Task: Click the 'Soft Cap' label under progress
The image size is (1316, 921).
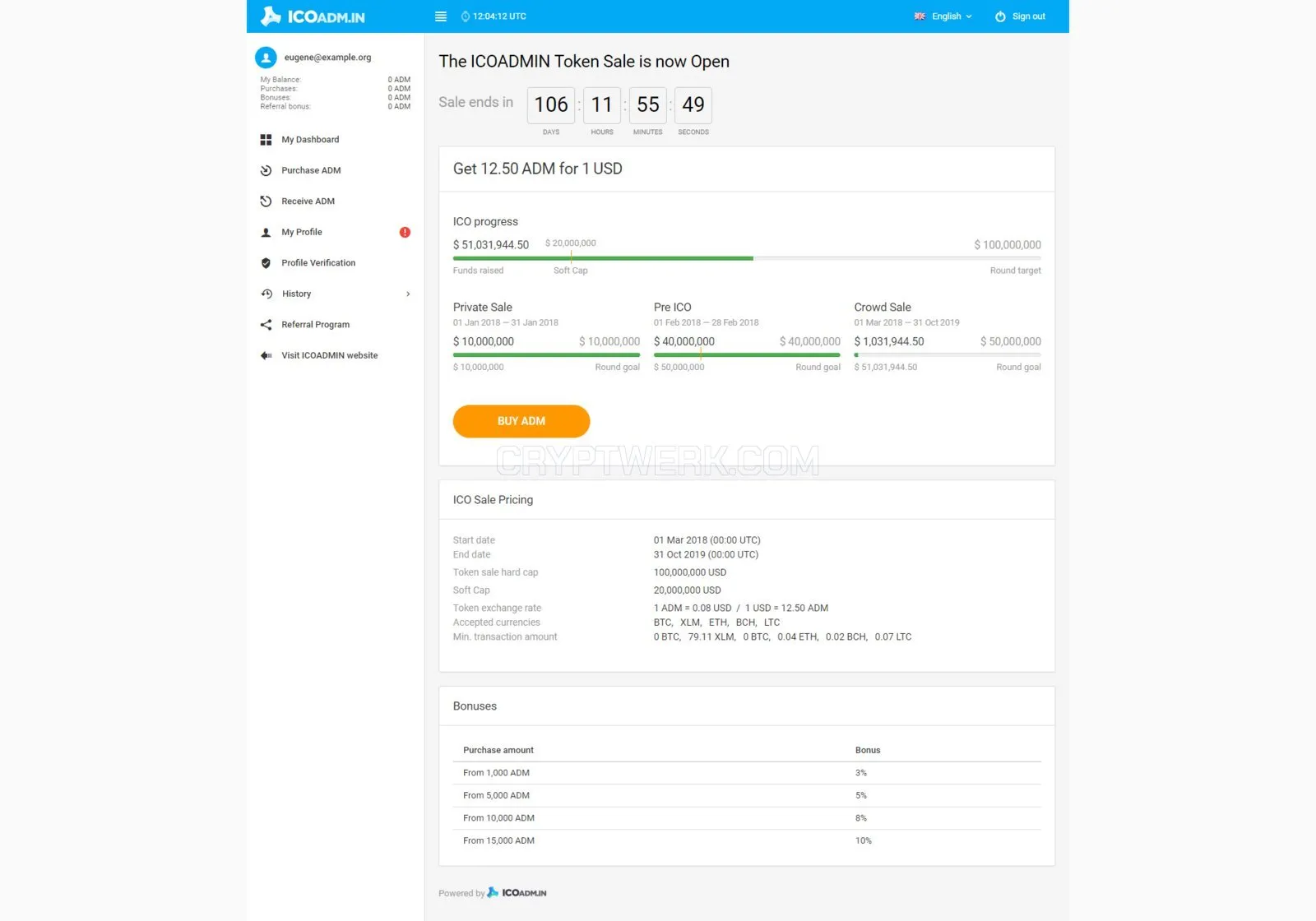Action: click(x=570, y=271)
